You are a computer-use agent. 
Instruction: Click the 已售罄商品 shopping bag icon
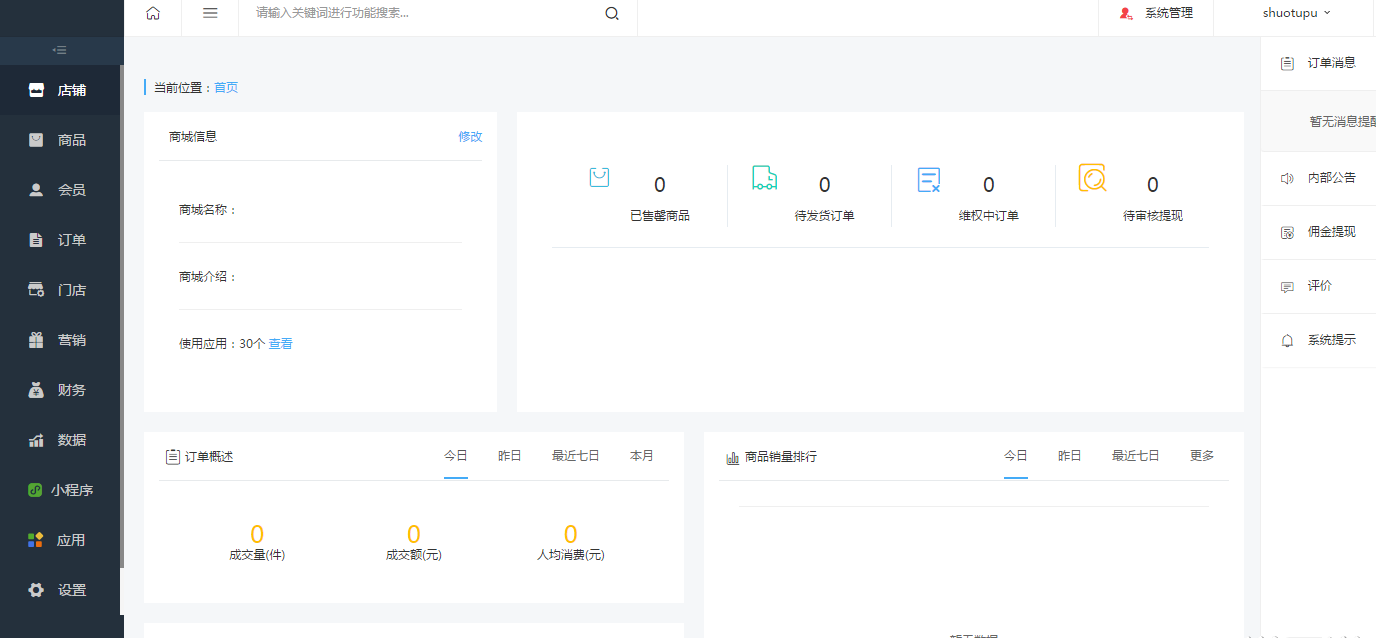[x=599, y=178]
